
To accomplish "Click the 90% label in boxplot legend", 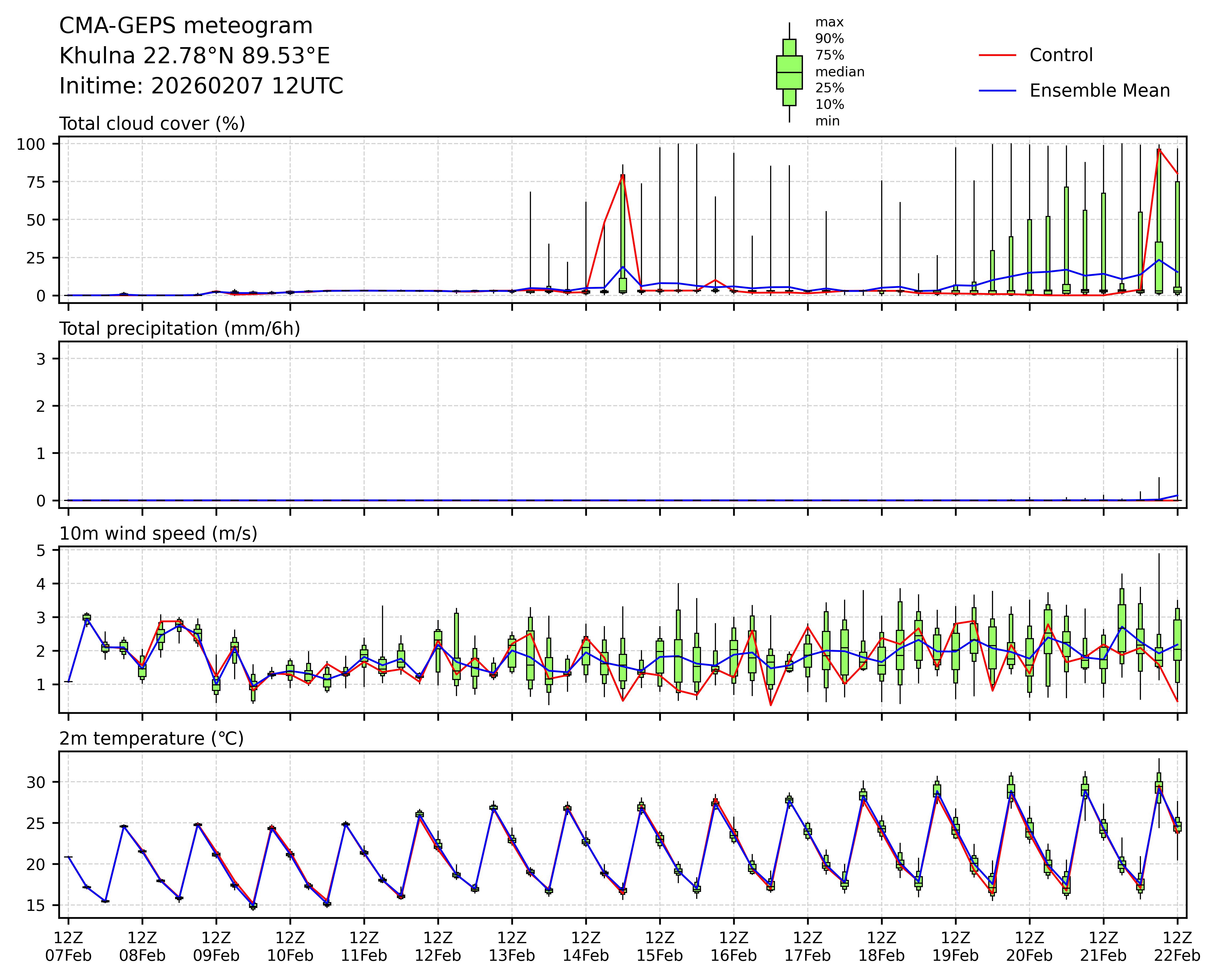I will point(829,39).
